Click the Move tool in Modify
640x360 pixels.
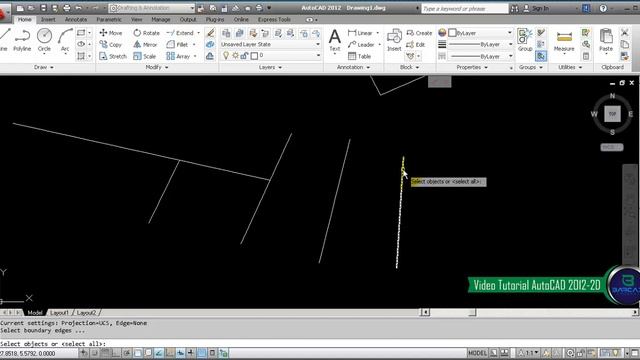111,33
